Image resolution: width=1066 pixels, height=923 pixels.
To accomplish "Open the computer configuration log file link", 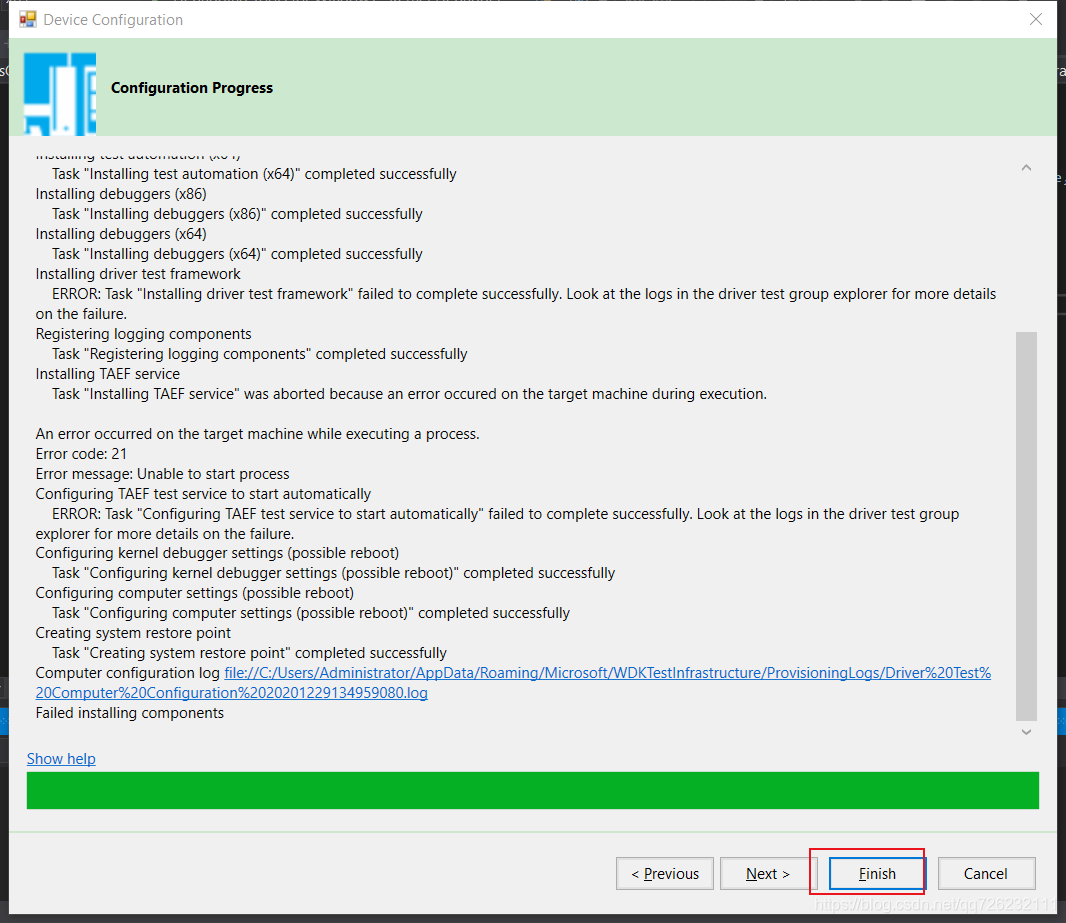I will (513, 682).
